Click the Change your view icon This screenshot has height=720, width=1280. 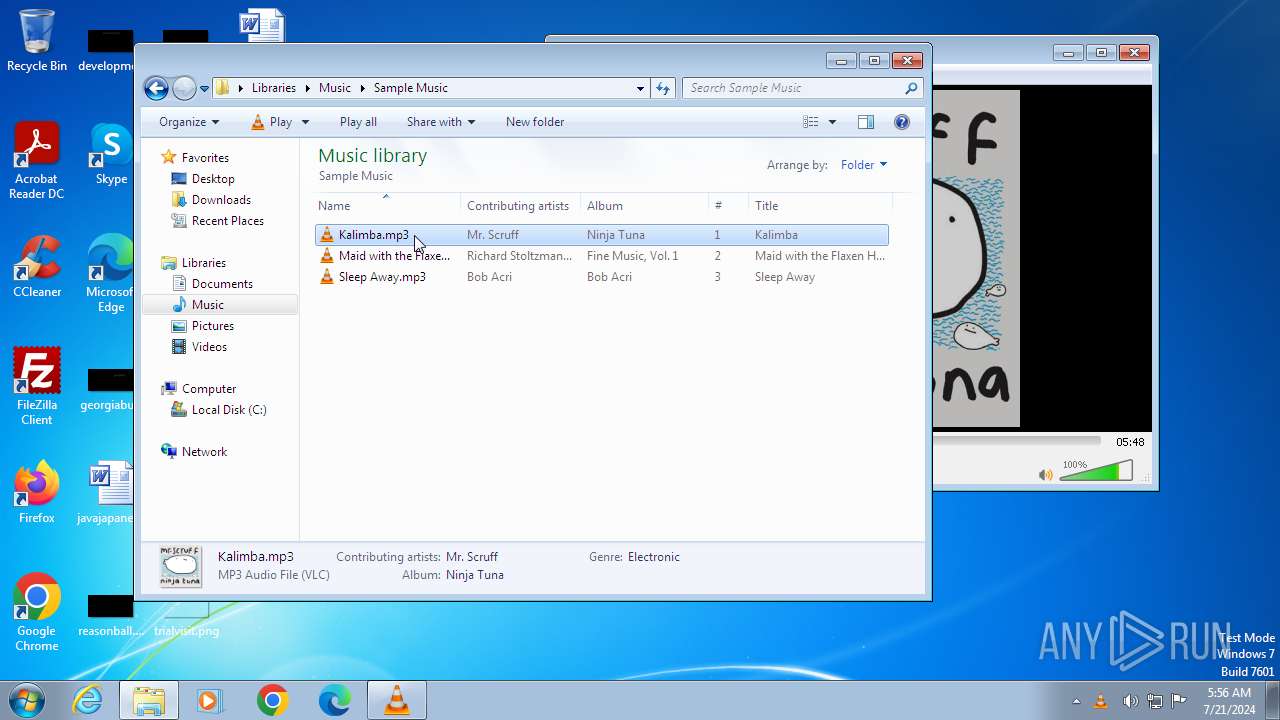(811, 122)
